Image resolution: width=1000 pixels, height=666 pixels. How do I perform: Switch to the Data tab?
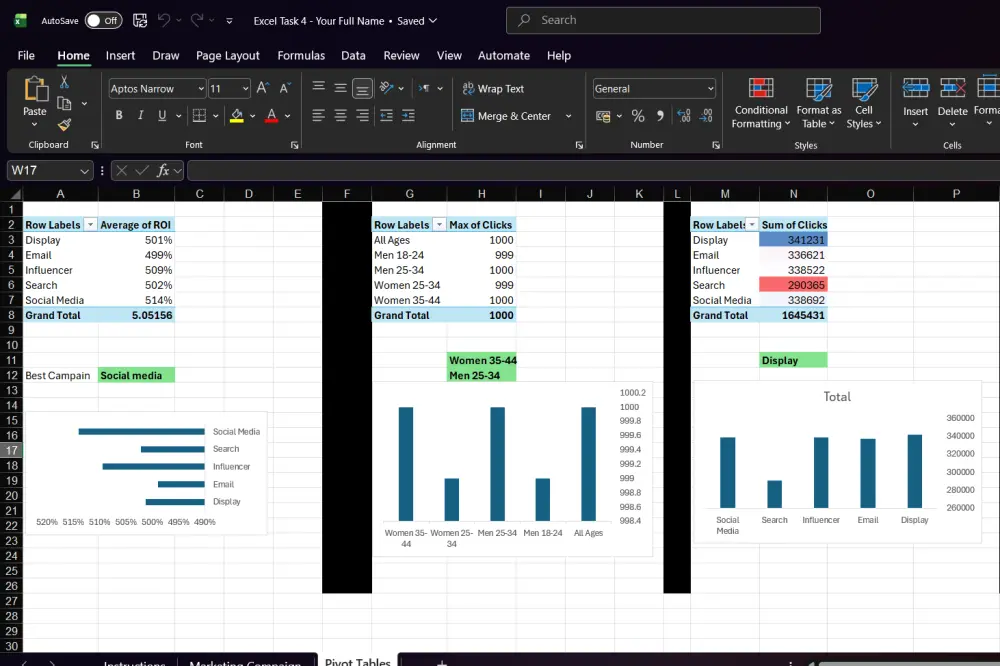coord(353,56)
